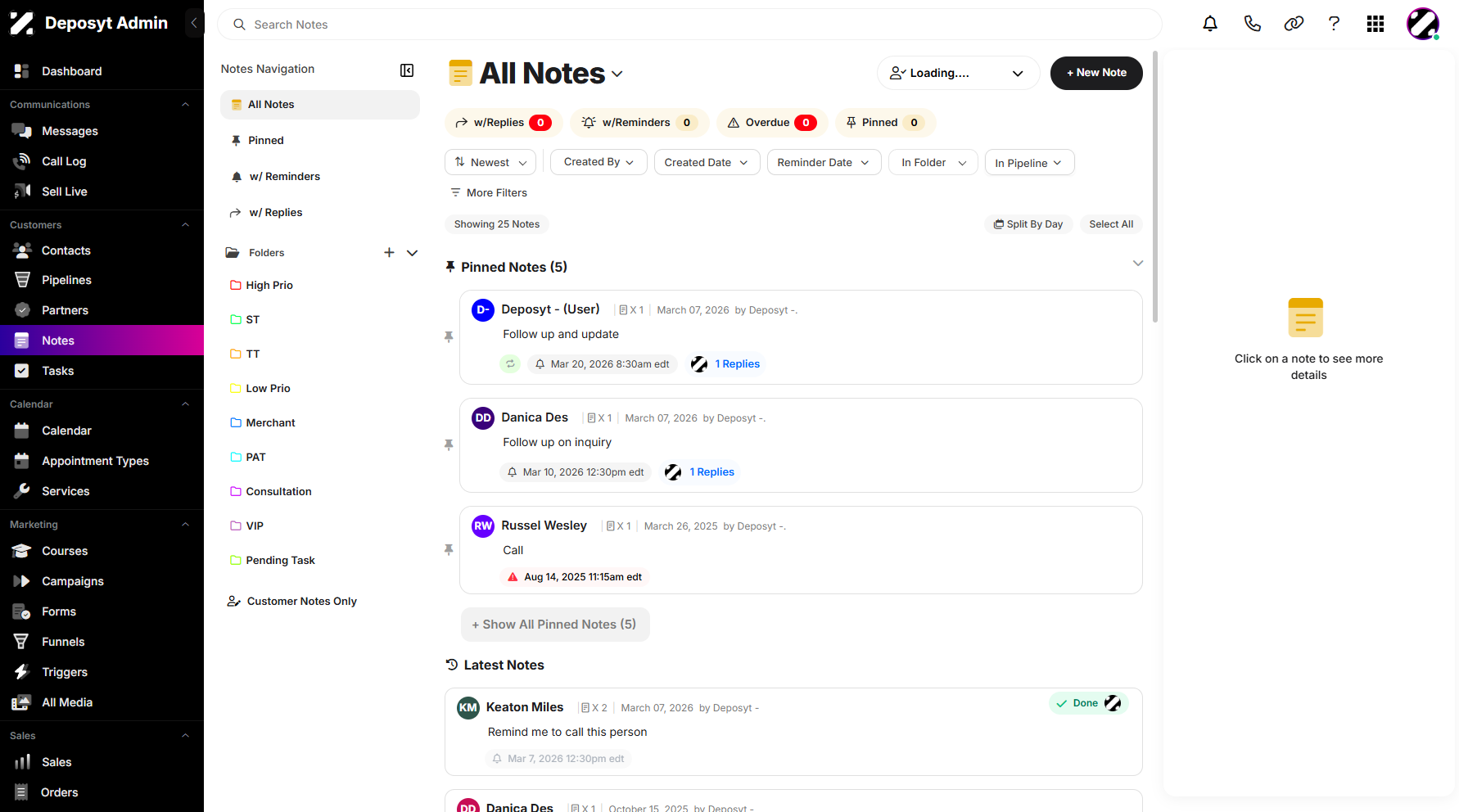Screen dimensions: 1459x812
Task: Toggle Split By Day view
Action: tap(1028, 224)
